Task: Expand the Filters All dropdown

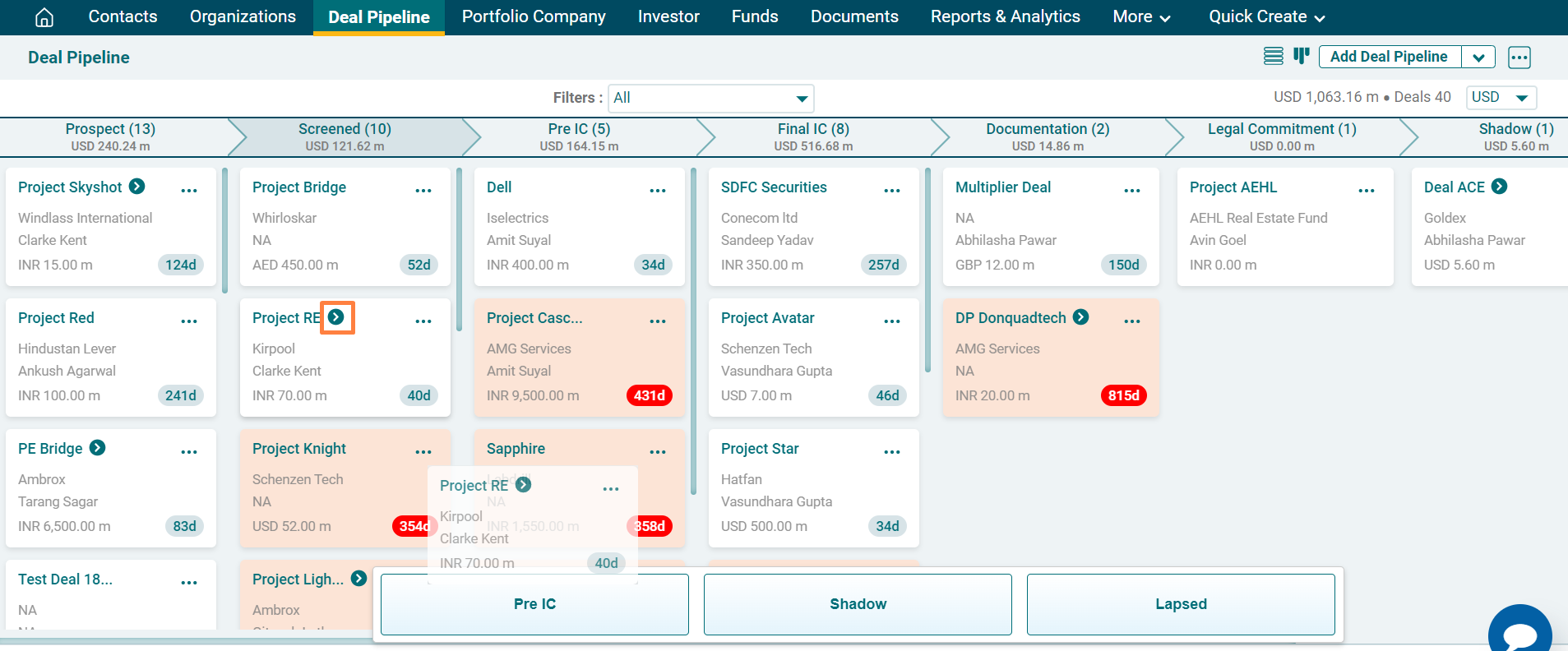Action: click(x=710, y=98)
